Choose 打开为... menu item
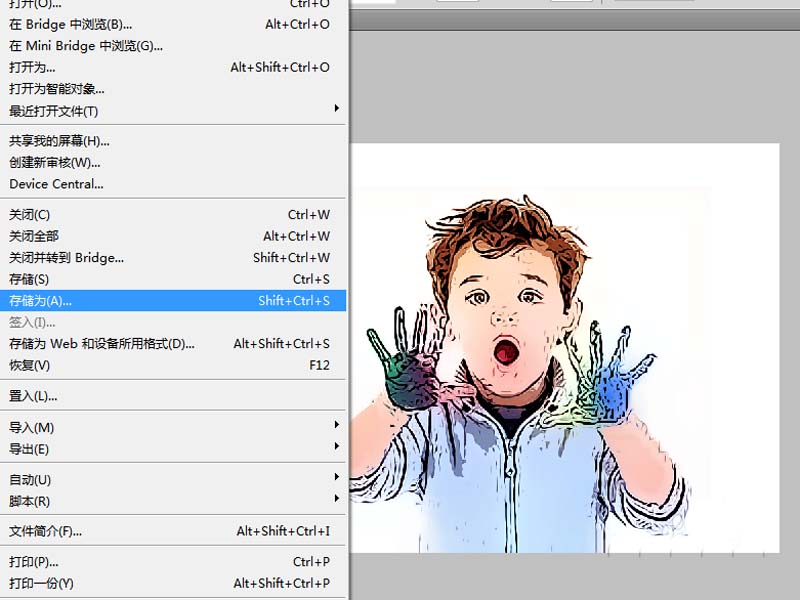 pyautogui.click(x=173, y=67)
